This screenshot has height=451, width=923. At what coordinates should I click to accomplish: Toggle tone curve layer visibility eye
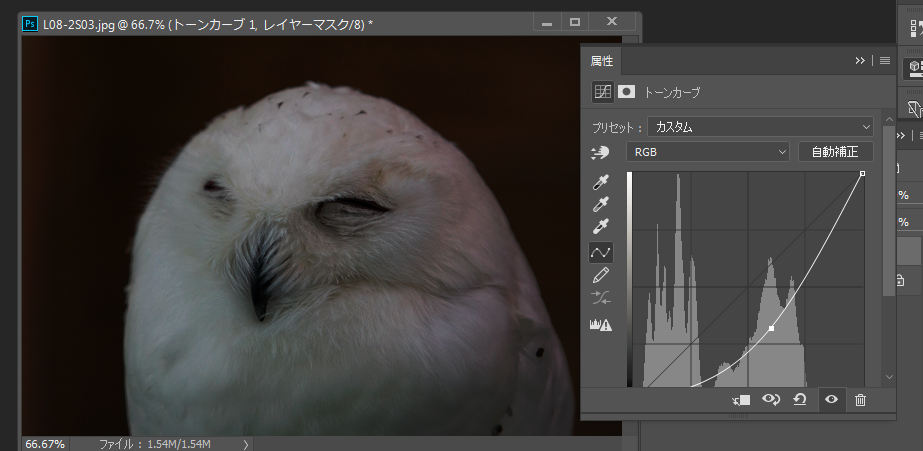pos(830,400)
